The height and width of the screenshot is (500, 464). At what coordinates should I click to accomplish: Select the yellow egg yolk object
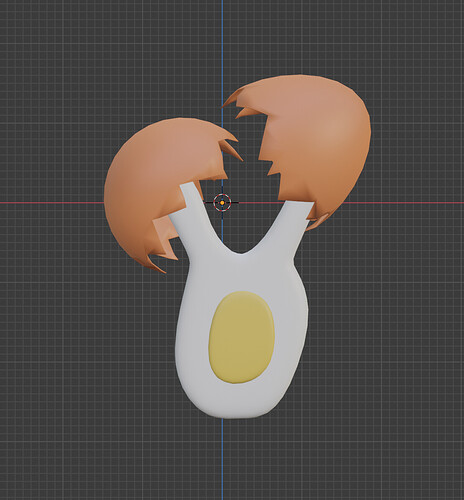pos(241,337)
